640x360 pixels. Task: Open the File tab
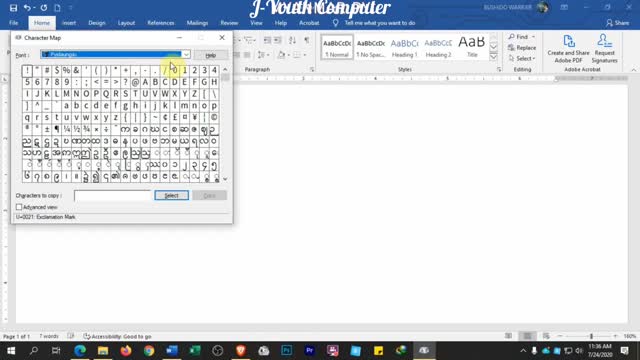point(13,23)
